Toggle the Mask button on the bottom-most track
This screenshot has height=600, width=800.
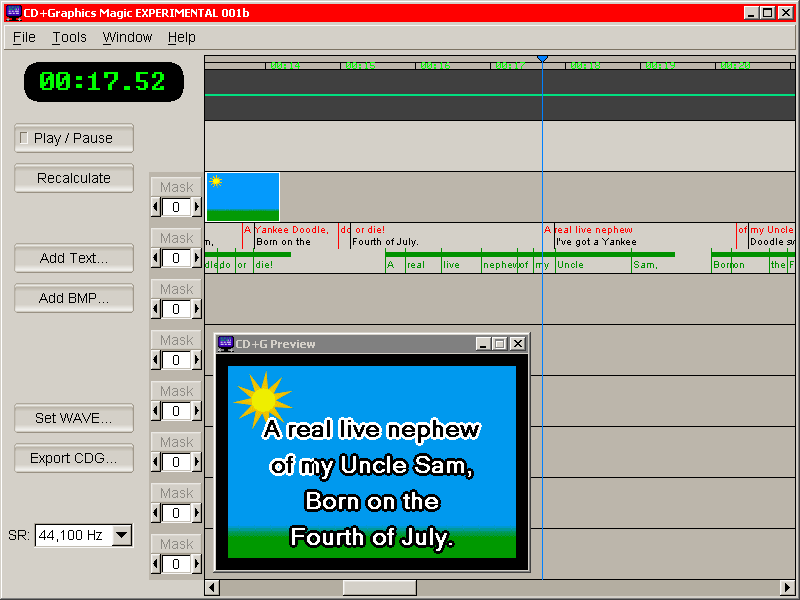[x=177, y=544]
